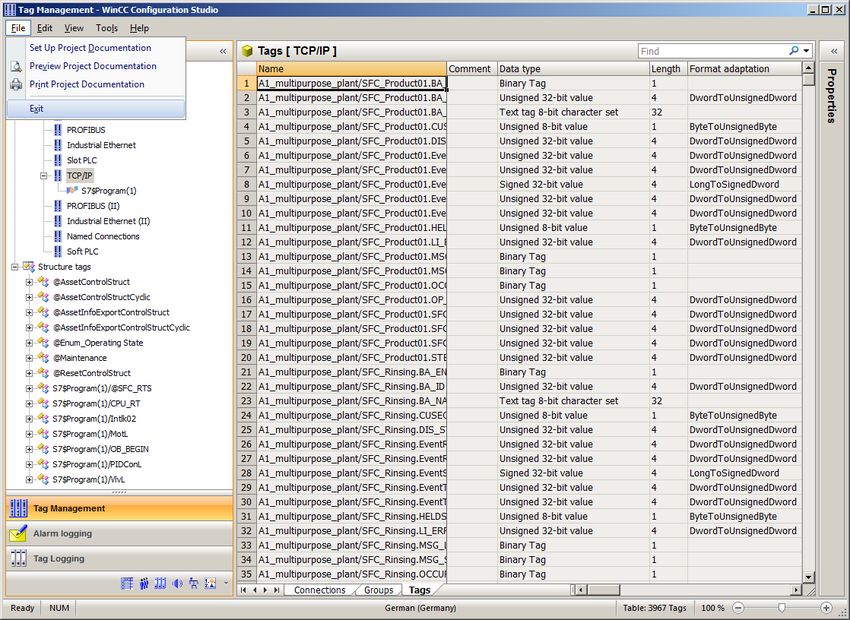This screenshot has height=620, width=850.
Task: Sort by the Name column header
Action: [x=351, y=69]
